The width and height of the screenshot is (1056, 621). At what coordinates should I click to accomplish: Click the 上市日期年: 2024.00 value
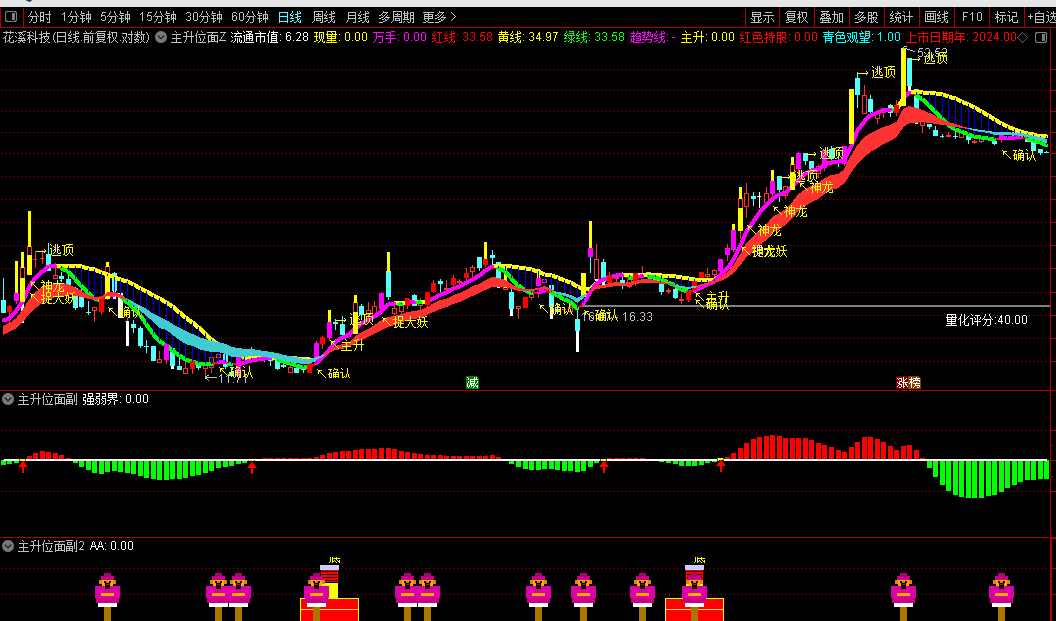click(x=960, y=38)
